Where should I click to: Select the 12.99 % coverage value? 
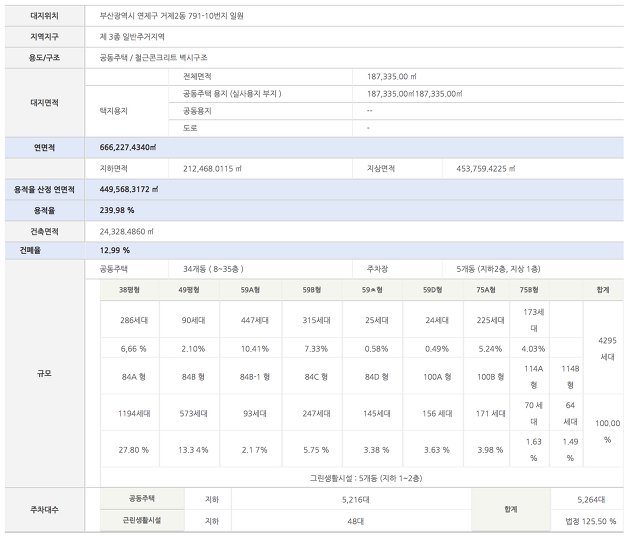115,251
